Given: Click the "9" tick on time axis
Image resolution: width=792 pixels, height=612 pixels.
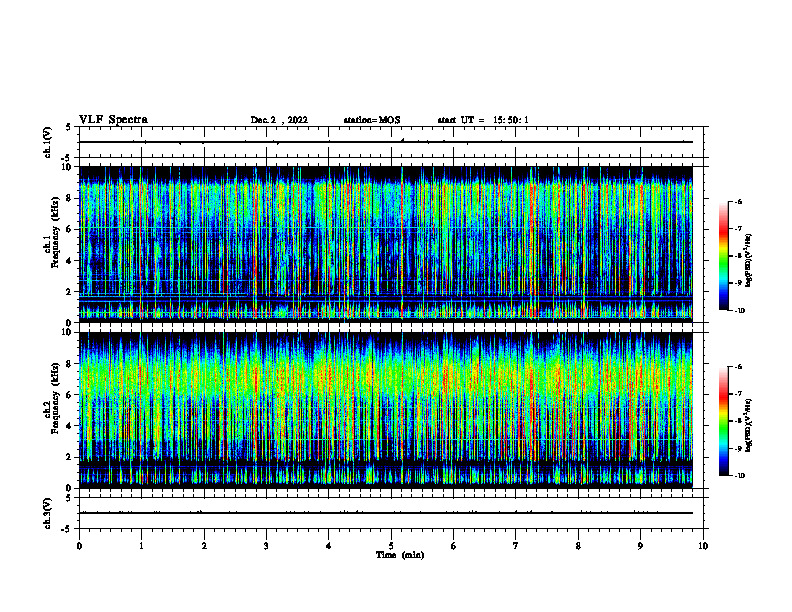Looking at the screenshot, I should pyautogui.click(x=640, y=546).
